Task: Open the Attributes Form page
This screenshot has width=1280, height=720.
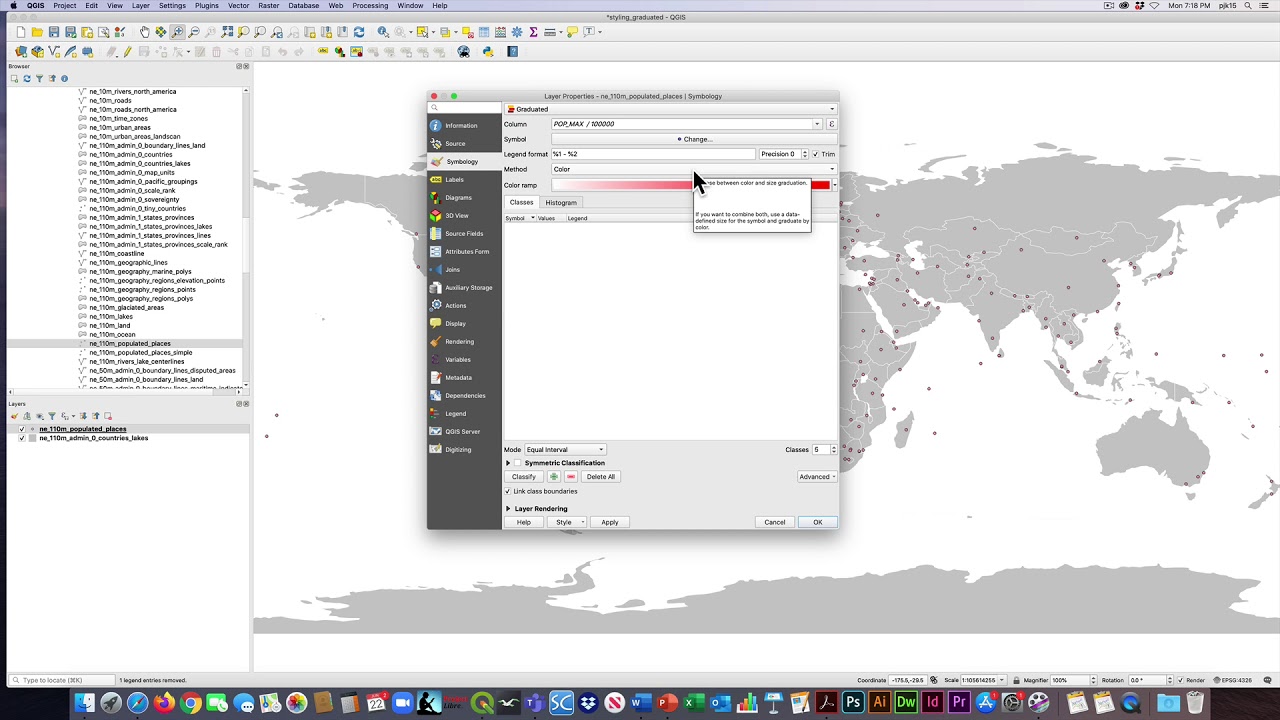Action: 464,252
